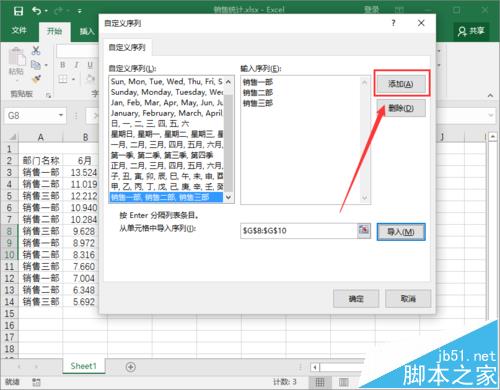Image resolution: width=500 pixels, height=390 pixels.
Task: Click the Share button with person icon
Action: [x=471, y=31]
